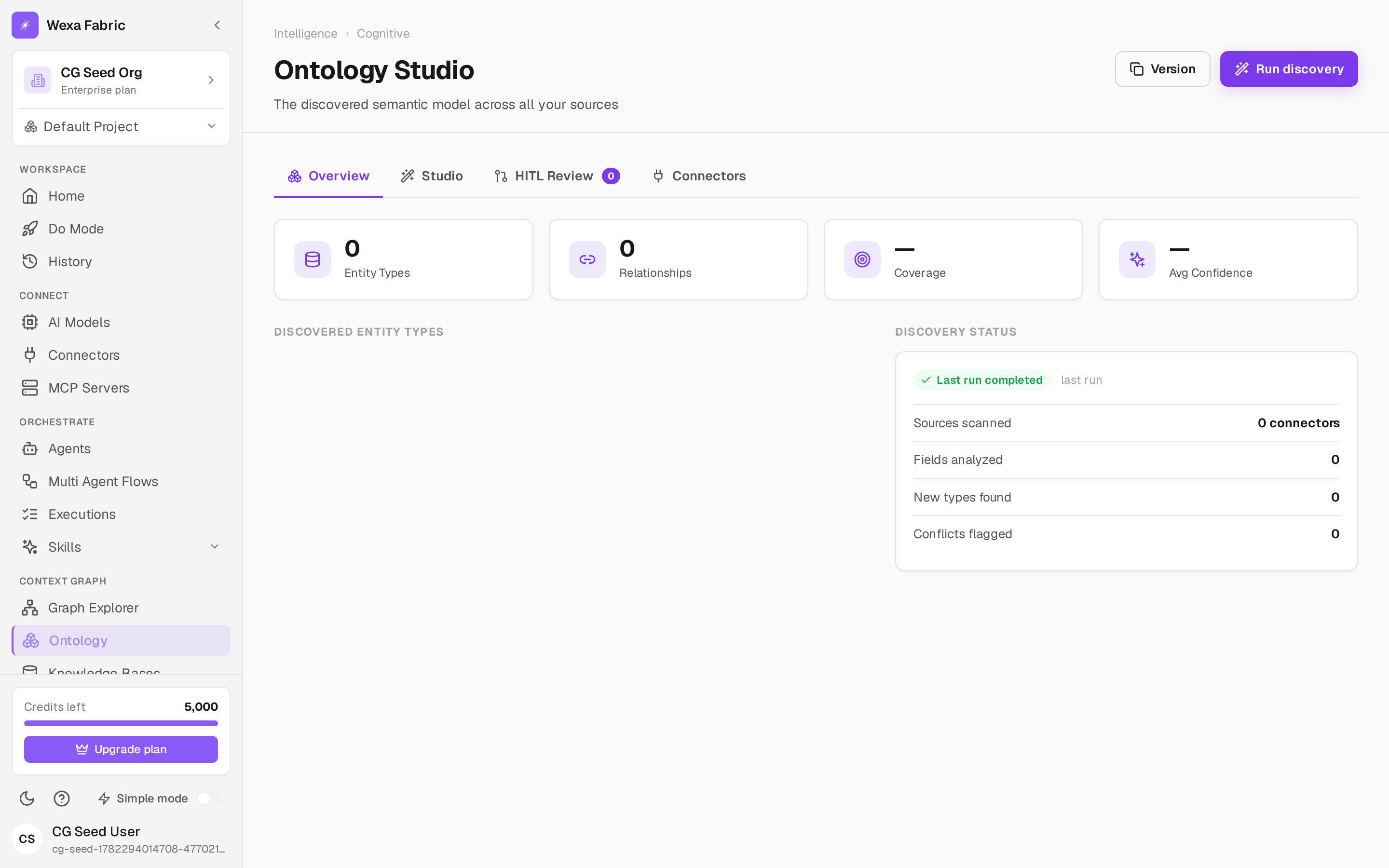Toggle dark mode with the moon icon
This screenshot has height=868, width=1389.
pyautogui.click(x=27, y=799)
